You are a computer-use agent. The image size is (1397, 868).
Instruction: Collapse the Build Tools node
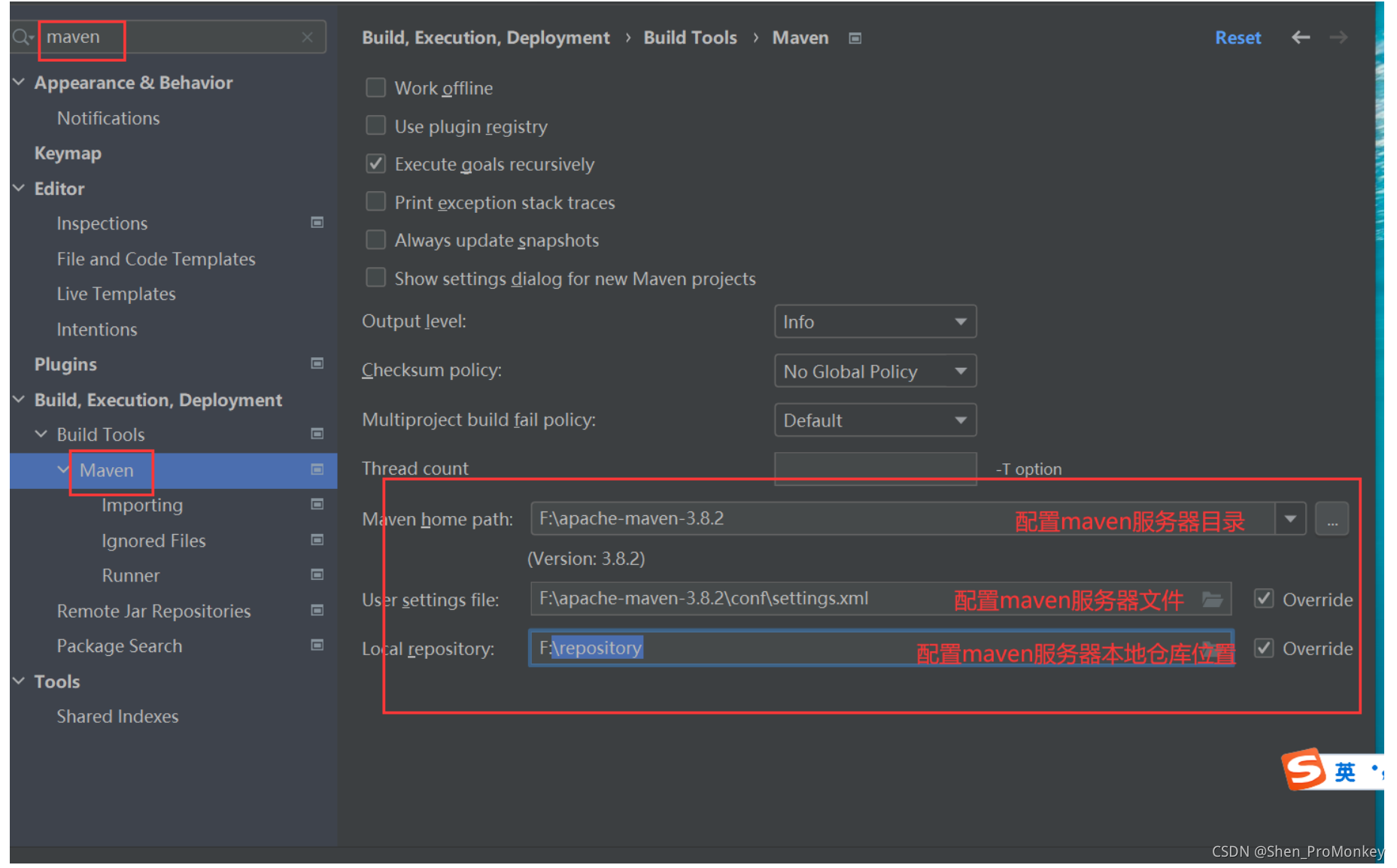[x=42, y=434]
